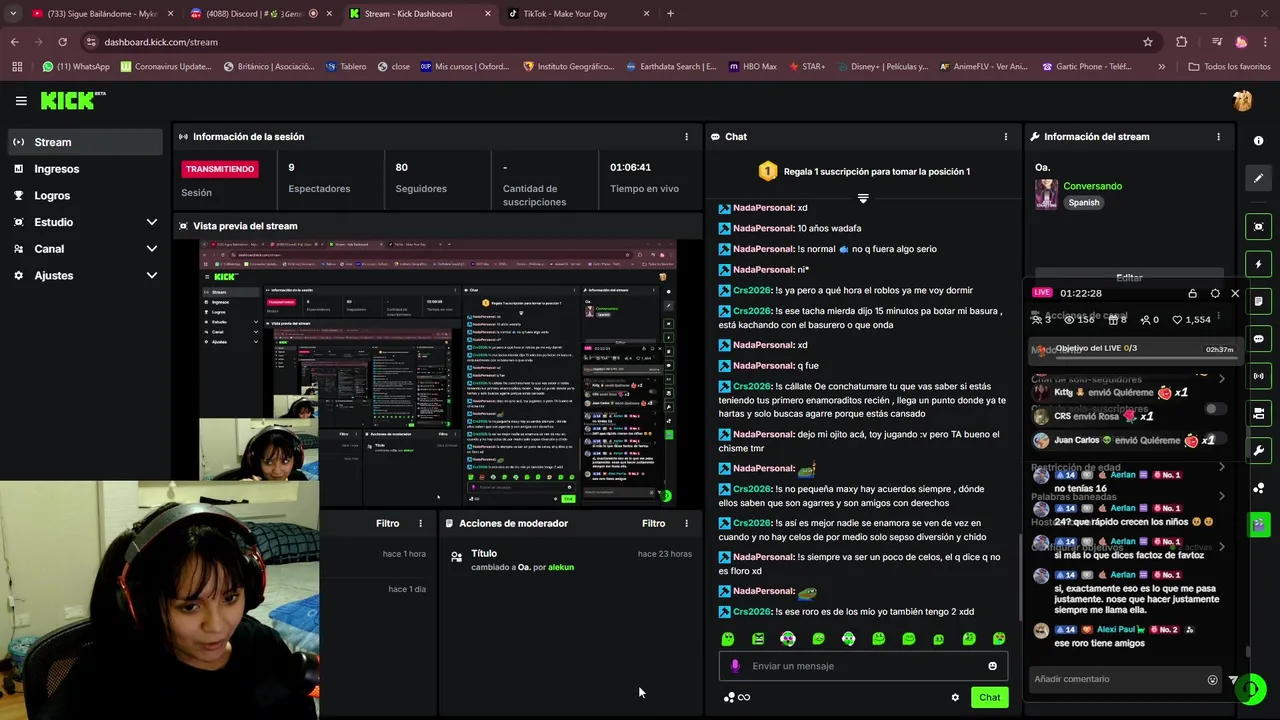Open the Chat panel three-dot menu
1280x720 pixels.
(x=1006, y=137)
